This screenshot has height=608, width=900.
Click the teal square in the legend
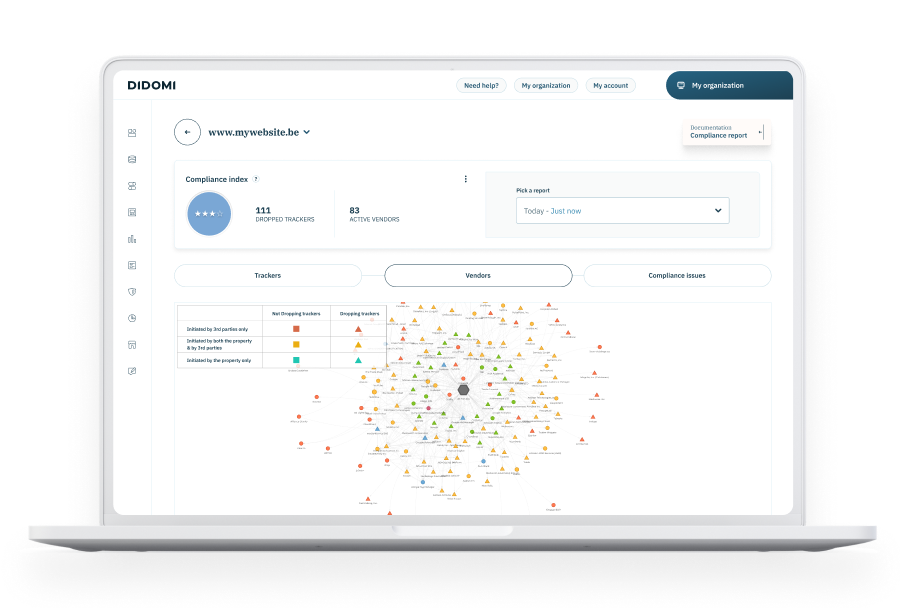(x=296, y=360)
